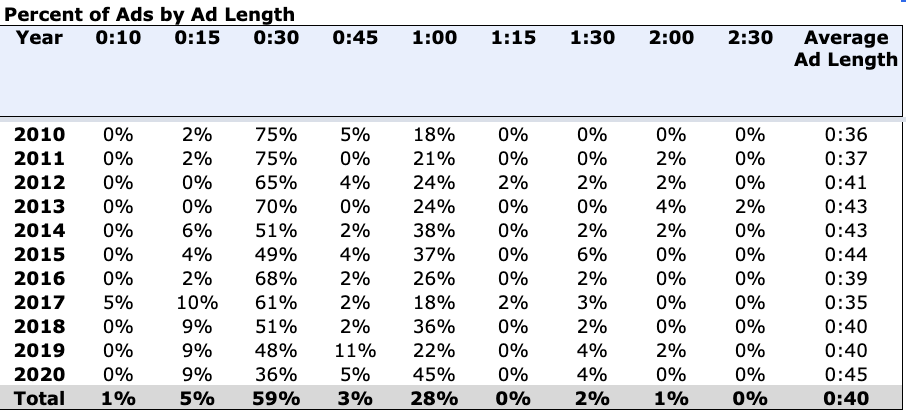Click the Percent of Ads by Ad Length title
This screenshot has width=906, height=415.
click(x=150, y=14)
